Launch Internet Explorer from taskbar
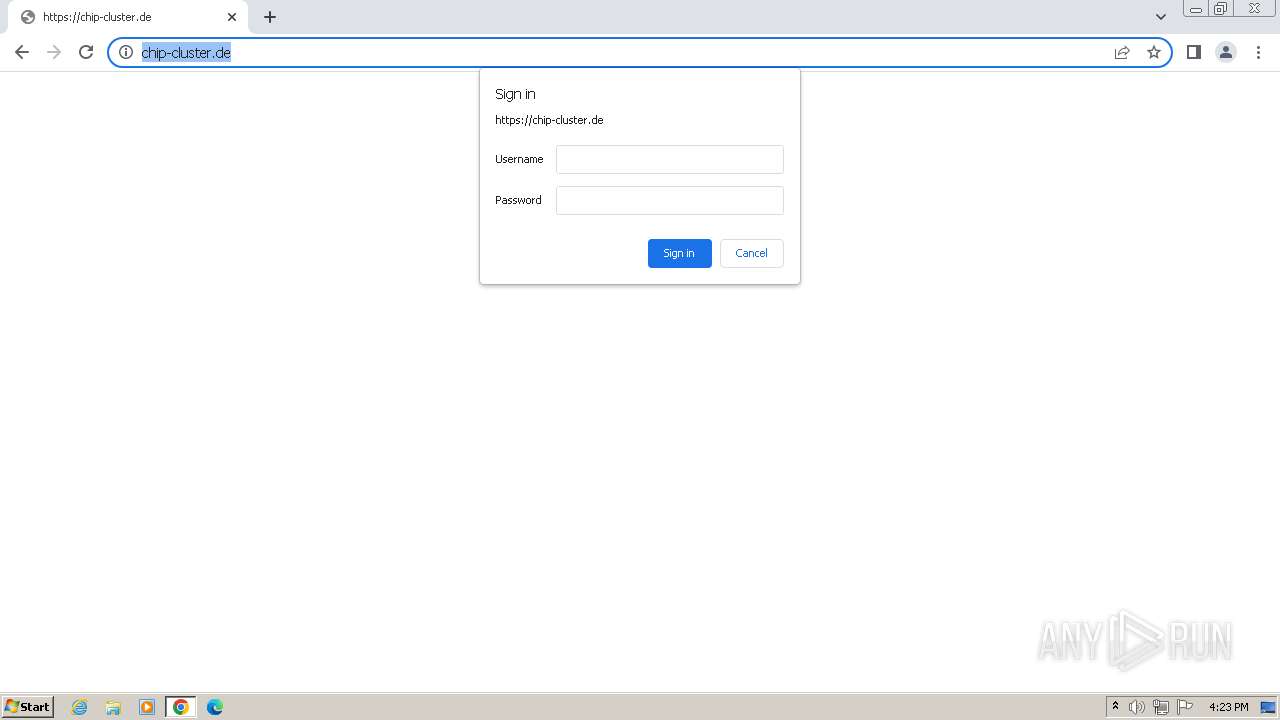Screen dimensions: 1280x720 (80, 707)
